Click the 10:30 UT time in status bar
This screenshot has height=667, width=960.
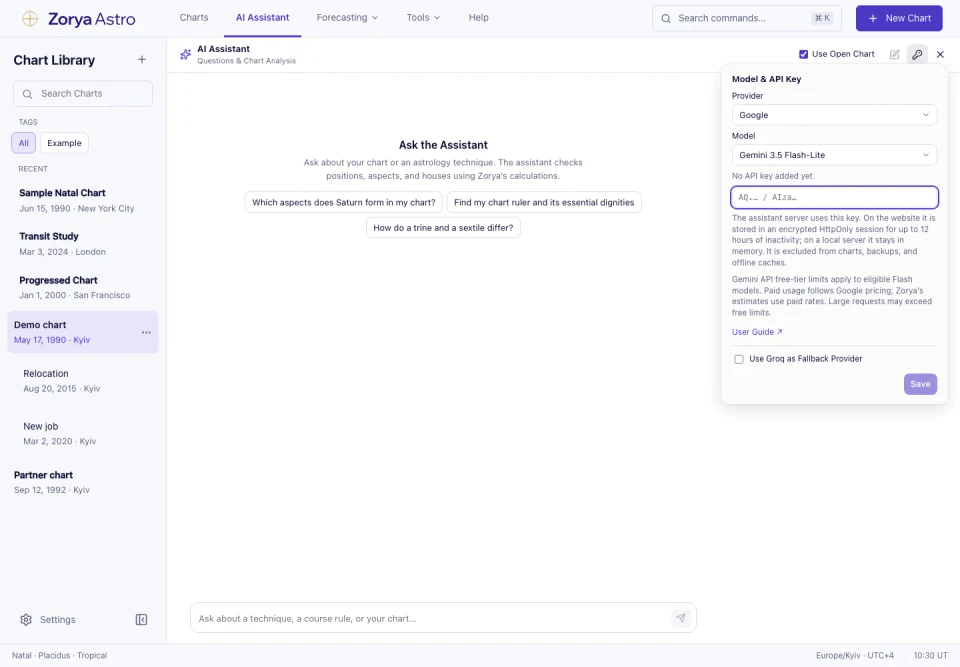pyautogui.click(x=931, y=655)
